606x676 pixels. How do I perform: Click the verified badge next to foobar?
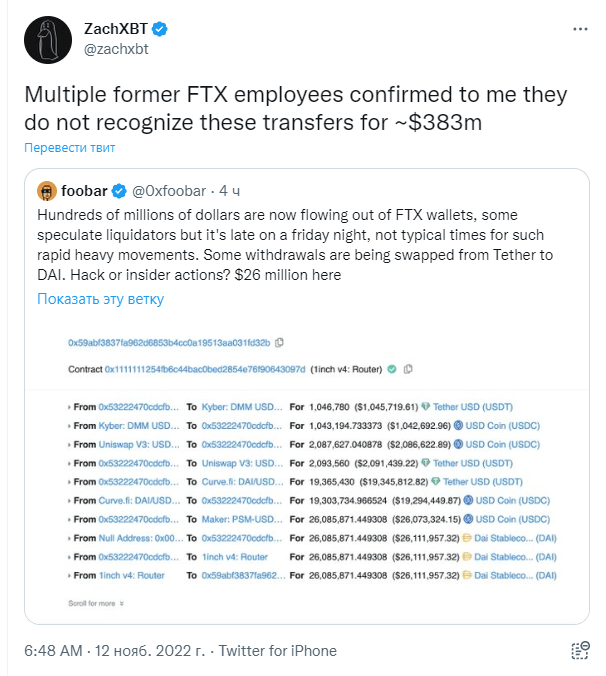pos(119,191)
